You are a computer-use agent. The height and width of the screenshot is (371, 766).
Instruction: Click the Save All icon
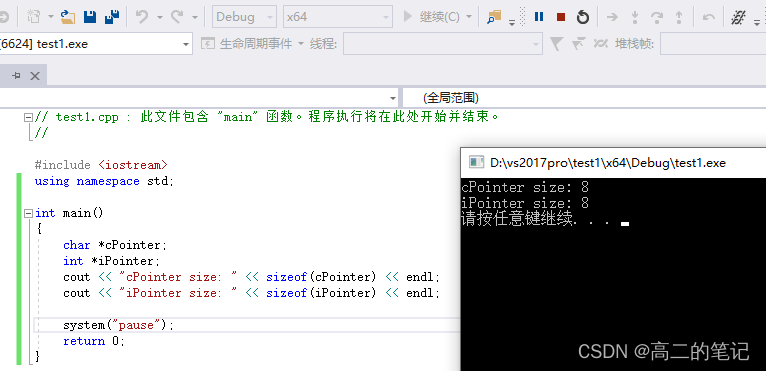(x=112, y=17)
